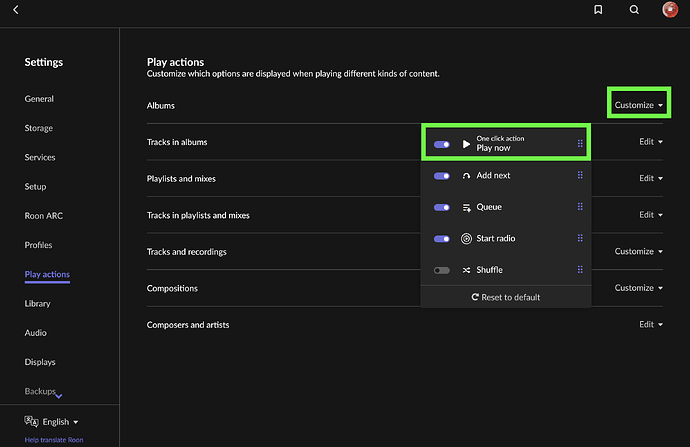The height and width of the screenshot is (447, 690).
Task: Click the Start radio icon
Action: point(466,239)
